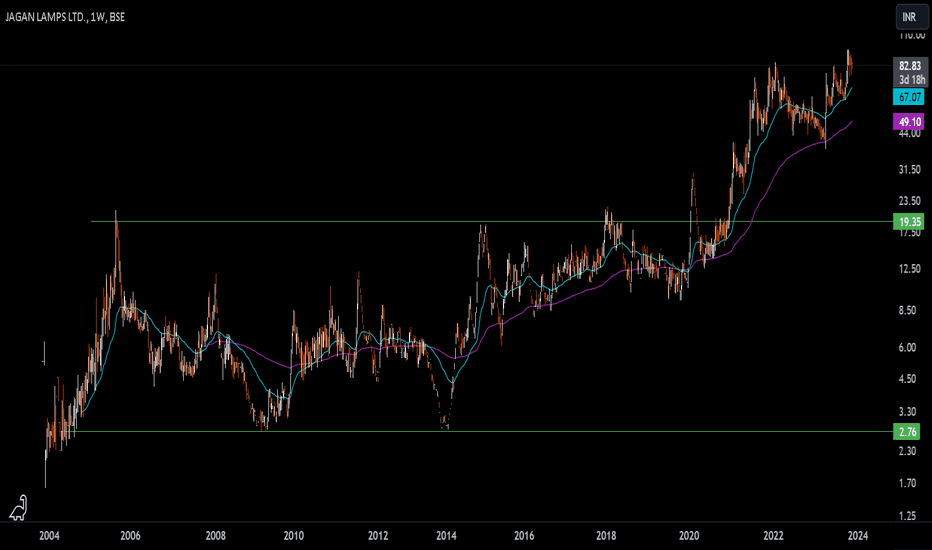
Task: Click the 44.00 price axis label
Action: 909,134
